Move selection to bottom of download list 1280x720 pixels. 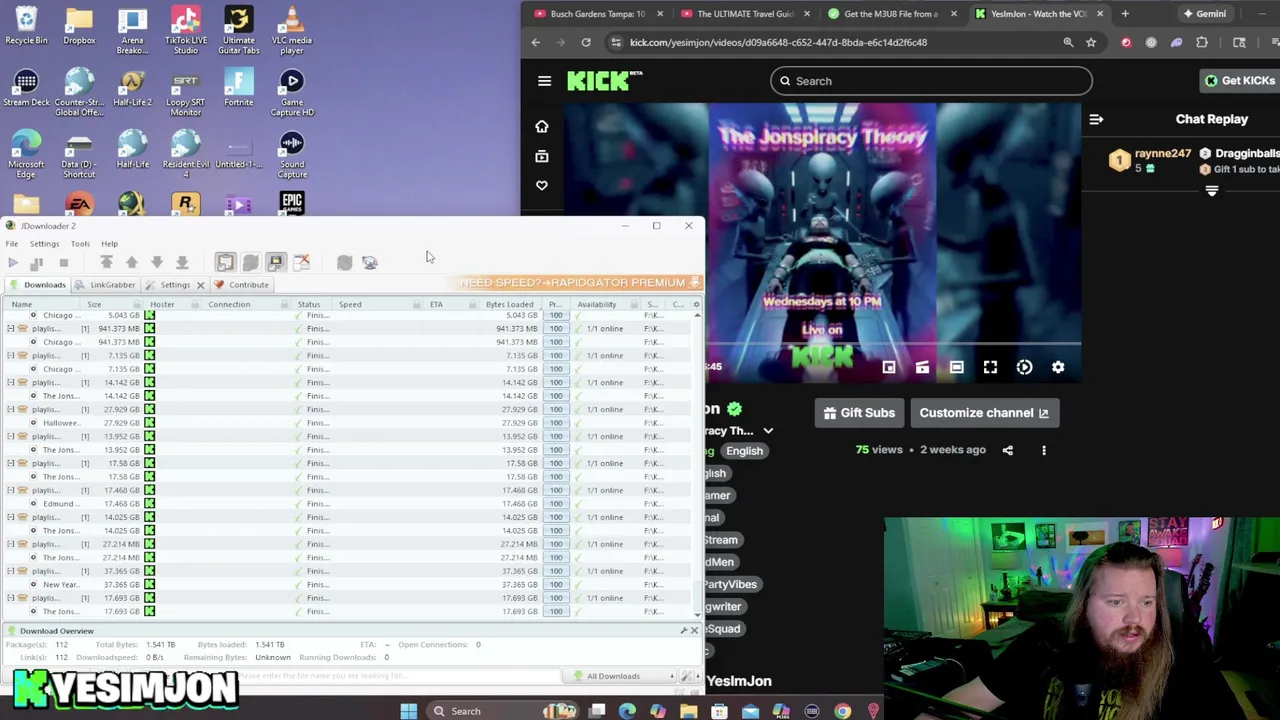pos(182,262)
